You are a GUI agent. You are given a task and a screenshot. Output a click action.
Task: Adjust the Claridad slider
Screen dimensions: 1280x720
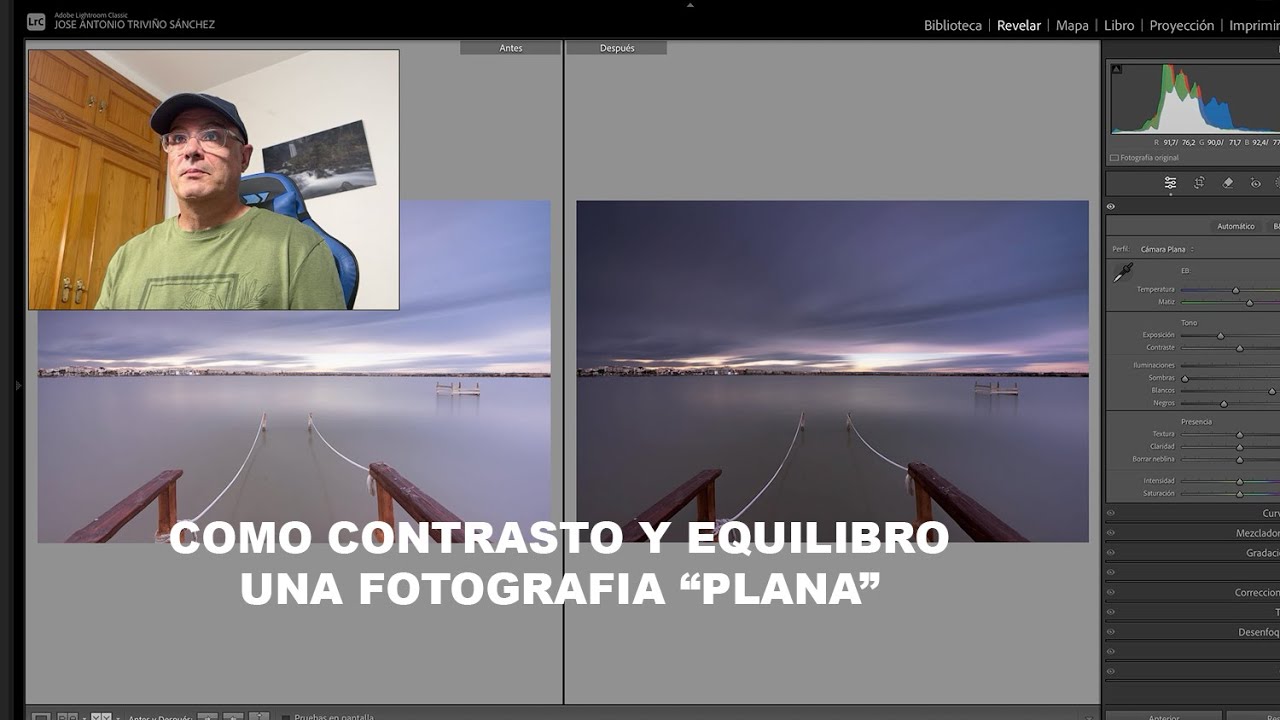click(x=1239, y=447)
